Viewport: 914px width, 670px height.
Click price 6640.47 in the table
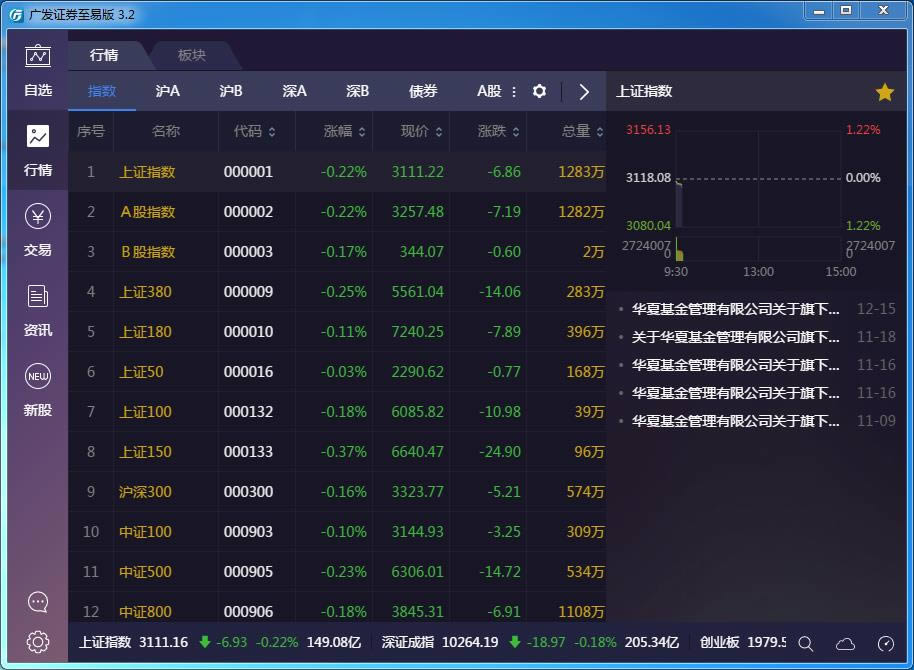(417, 452)
